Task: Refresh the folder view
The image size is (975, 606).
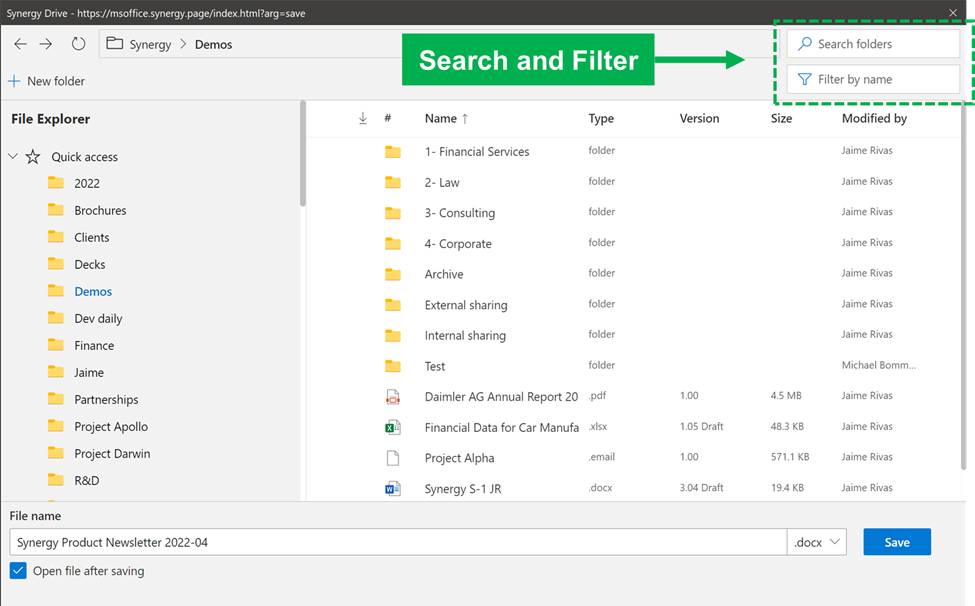Action: click(78, 44)
